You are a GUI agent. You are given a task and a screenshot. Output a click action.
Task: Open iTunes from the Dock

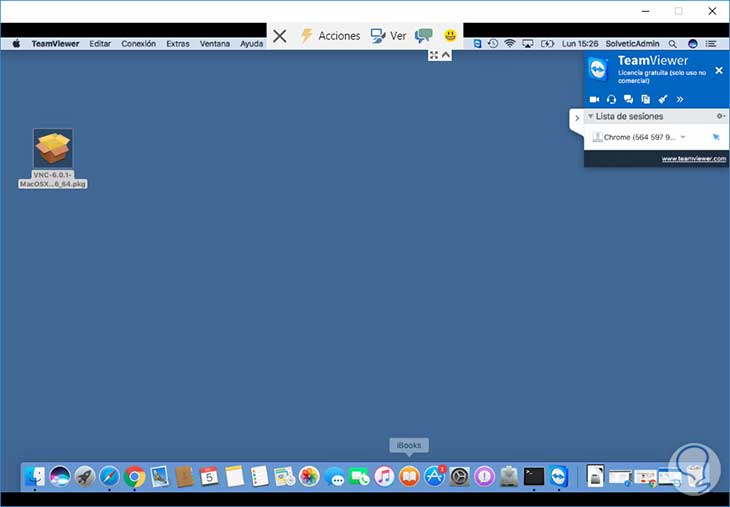(x=384, y=476)
